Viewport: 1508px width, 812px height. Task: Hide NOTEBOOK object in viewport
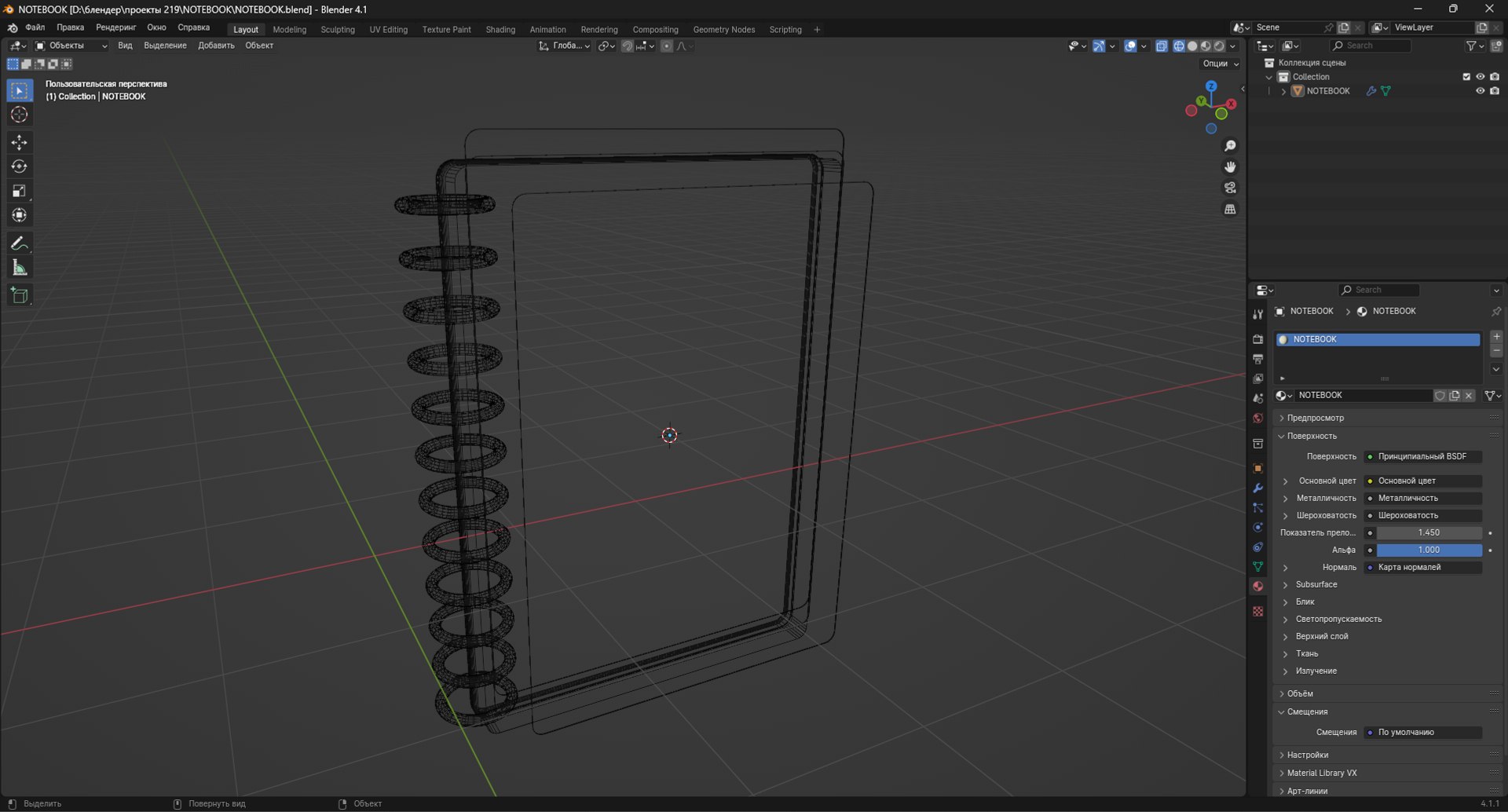1480,91
